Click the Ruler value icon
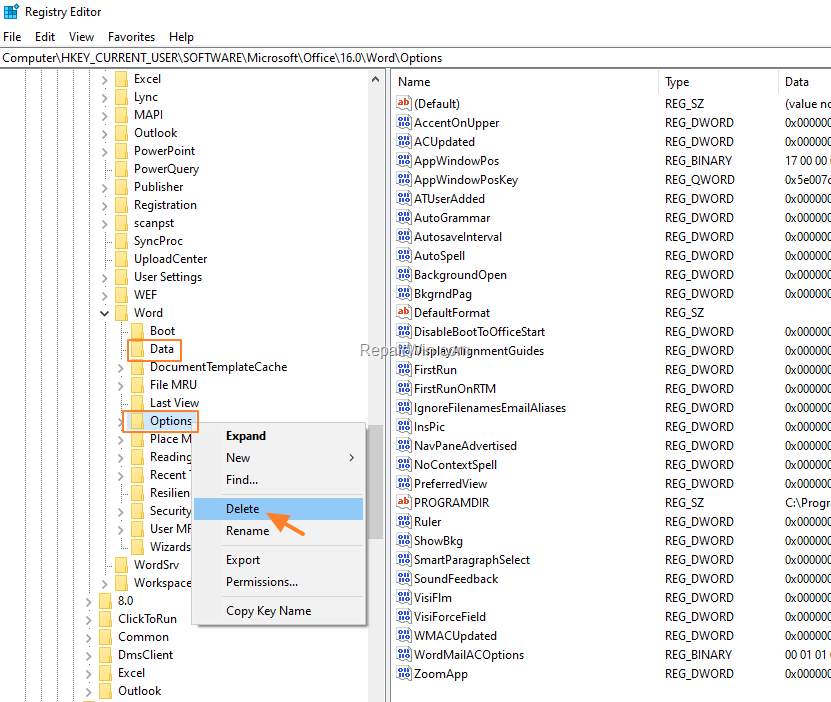The height and width of the screenshot is (702, 831). pos(404,521)
